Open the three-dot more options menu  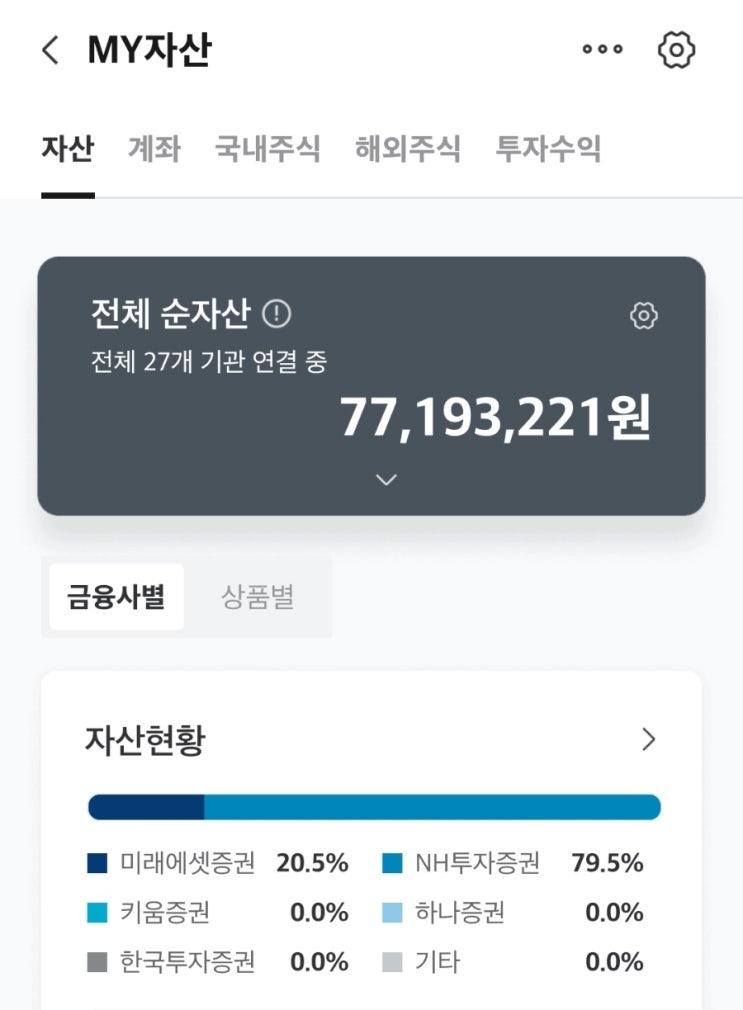(602, 49)
